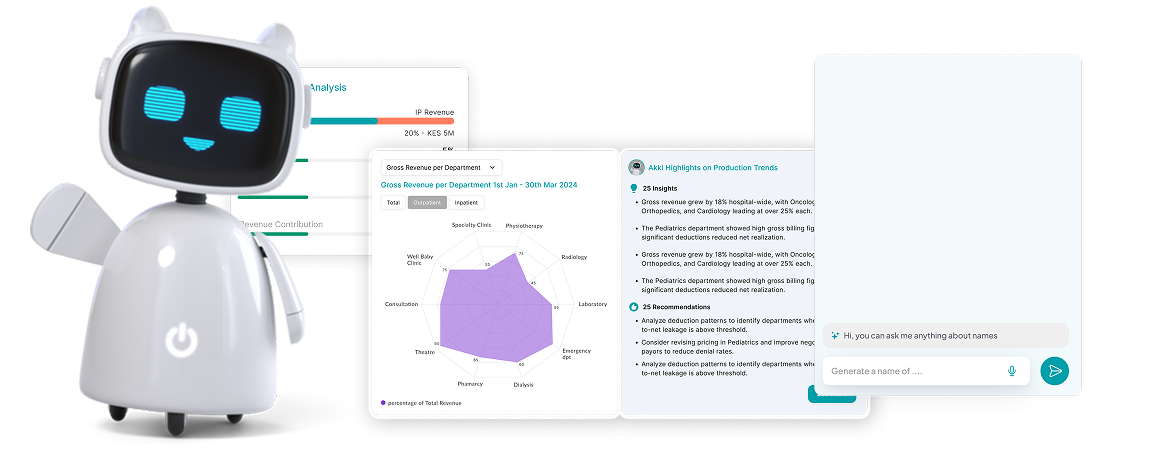Image resolution: width=1160 pixels, height=463 pixels.
Task: Click the lightbulb Insights icon
Action: click(633, 187)
